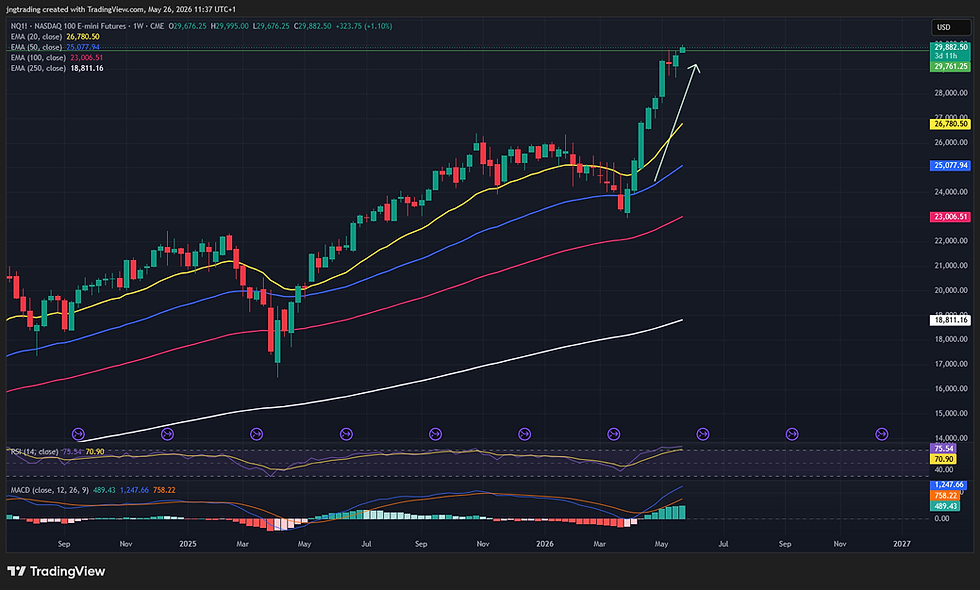Click the purple 75.54 RSI value label
The width and height of the screenshot is (980, 590).
(x=944, y=449)
